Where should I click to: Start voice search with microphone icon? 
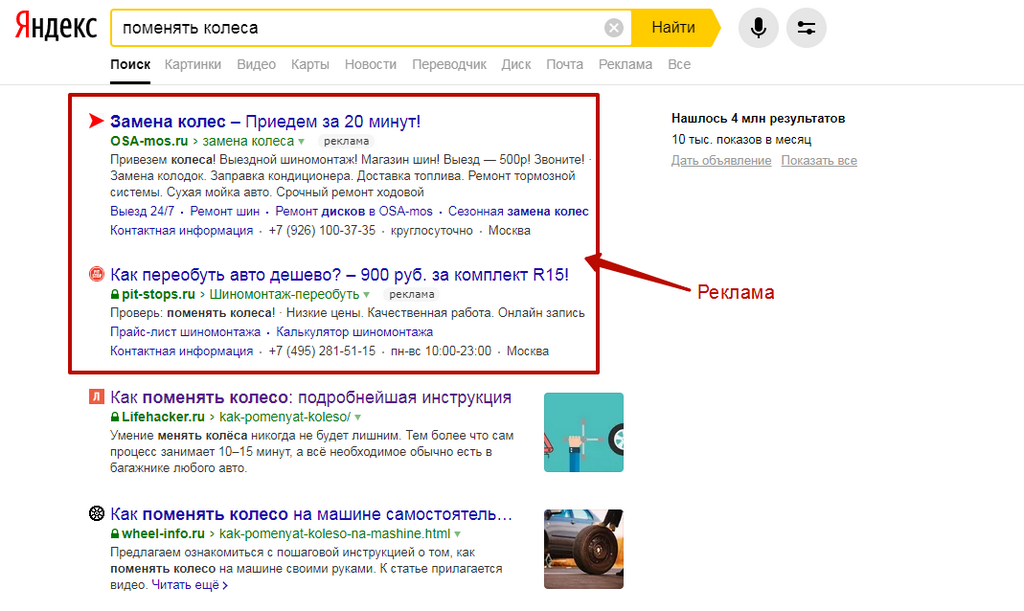758,28
